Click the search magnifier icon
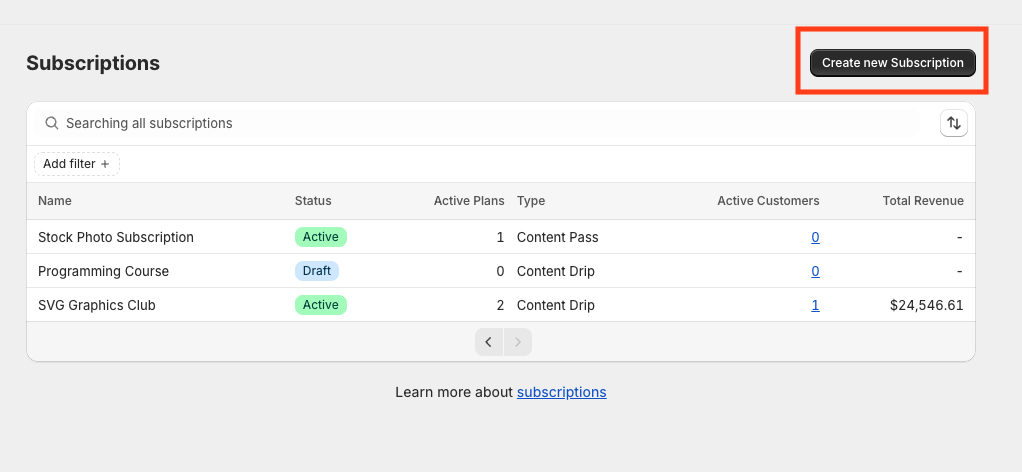The height and width of the screenshot is (472, 1022). point(52,123)
